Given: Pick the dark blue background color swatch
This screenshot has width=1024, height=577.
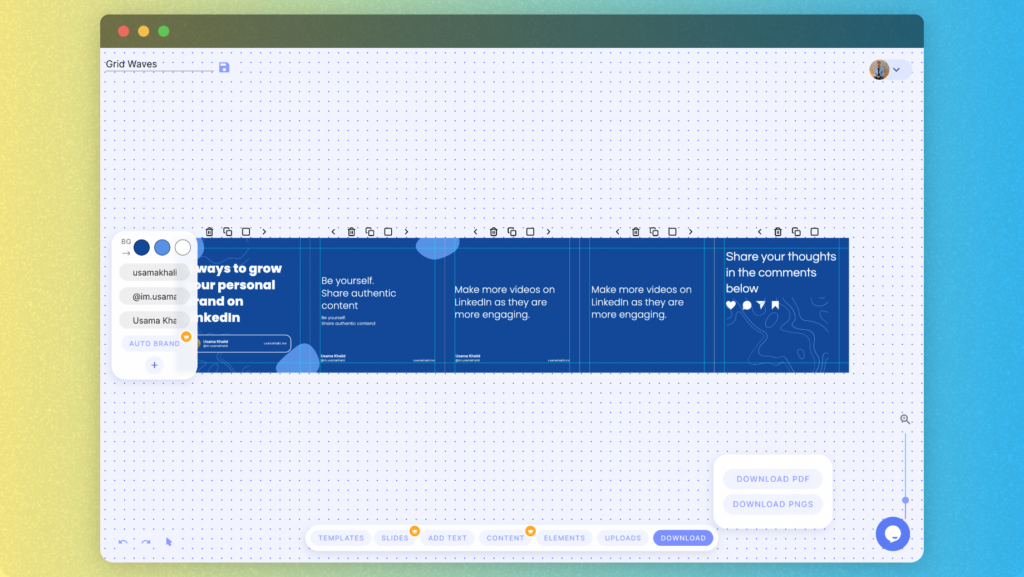Looking at the screenshot, I should coord(142,247).
